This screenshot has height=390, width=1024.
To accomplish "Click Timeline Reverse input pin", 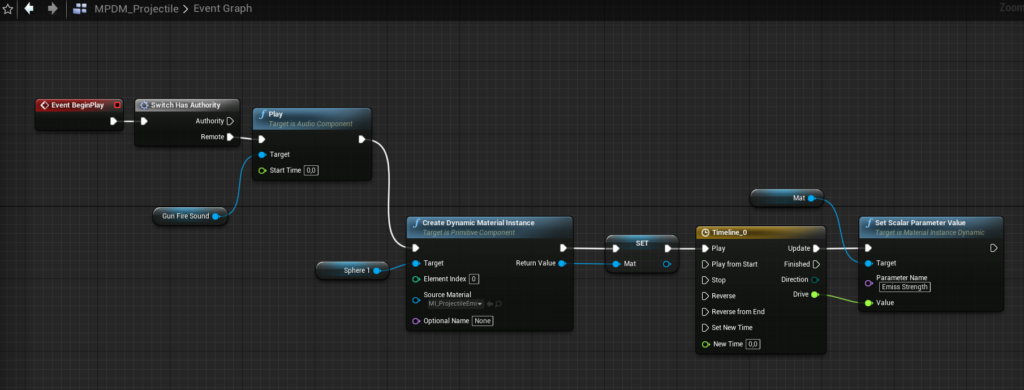I will pyautogui.click(x=705, y=296).
